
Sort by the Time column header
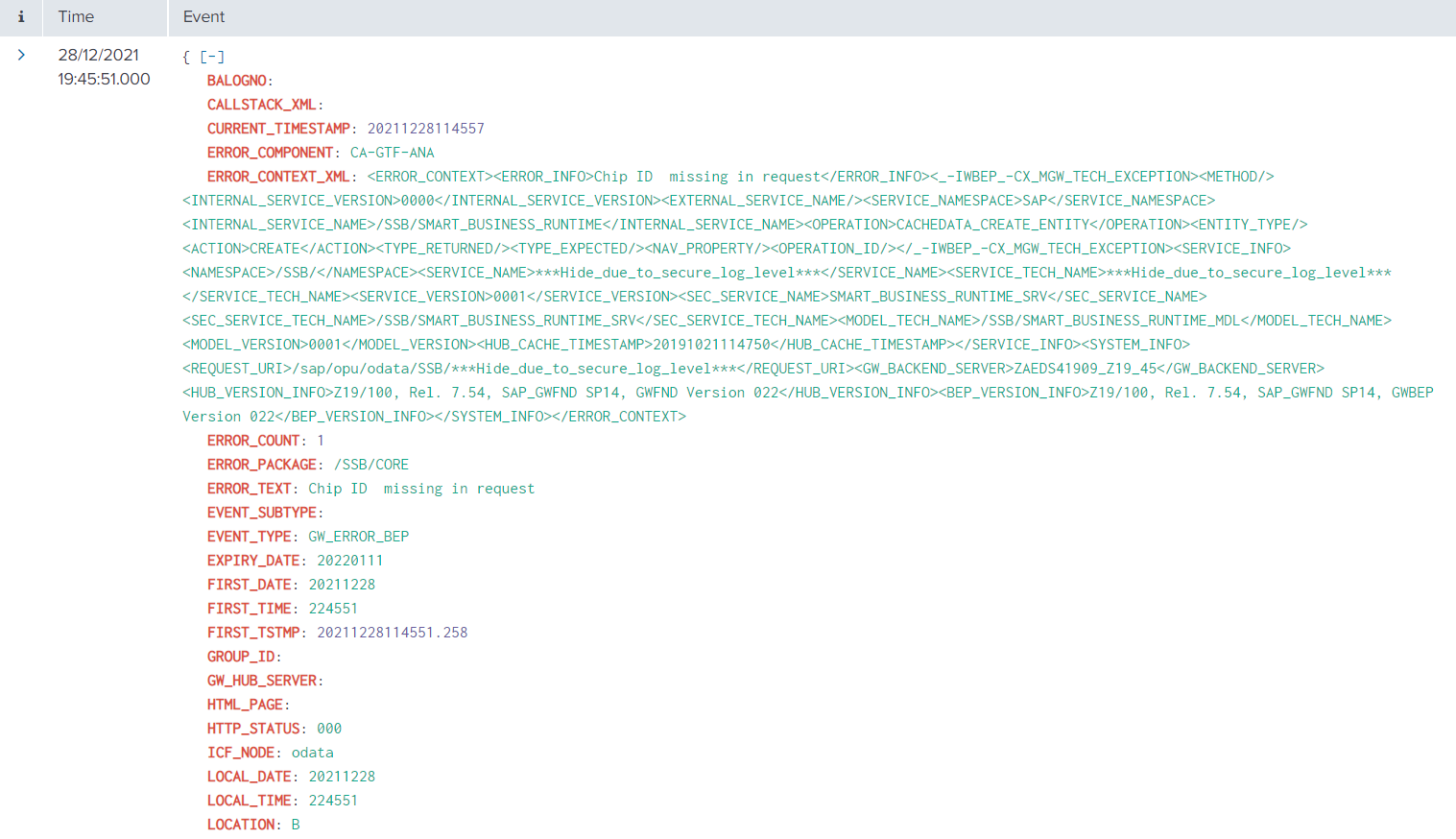76,17
